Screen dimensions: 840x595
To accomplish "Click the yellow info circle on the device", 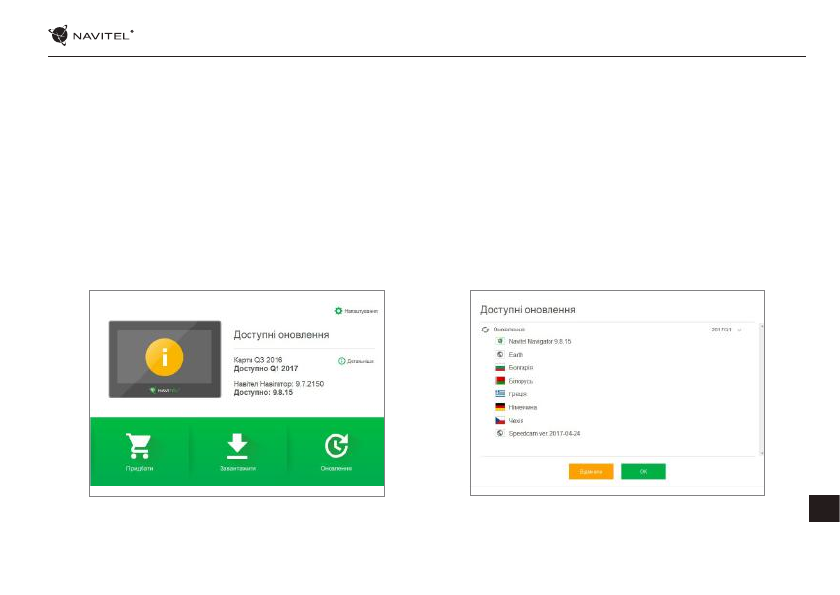I will point(164,357).
